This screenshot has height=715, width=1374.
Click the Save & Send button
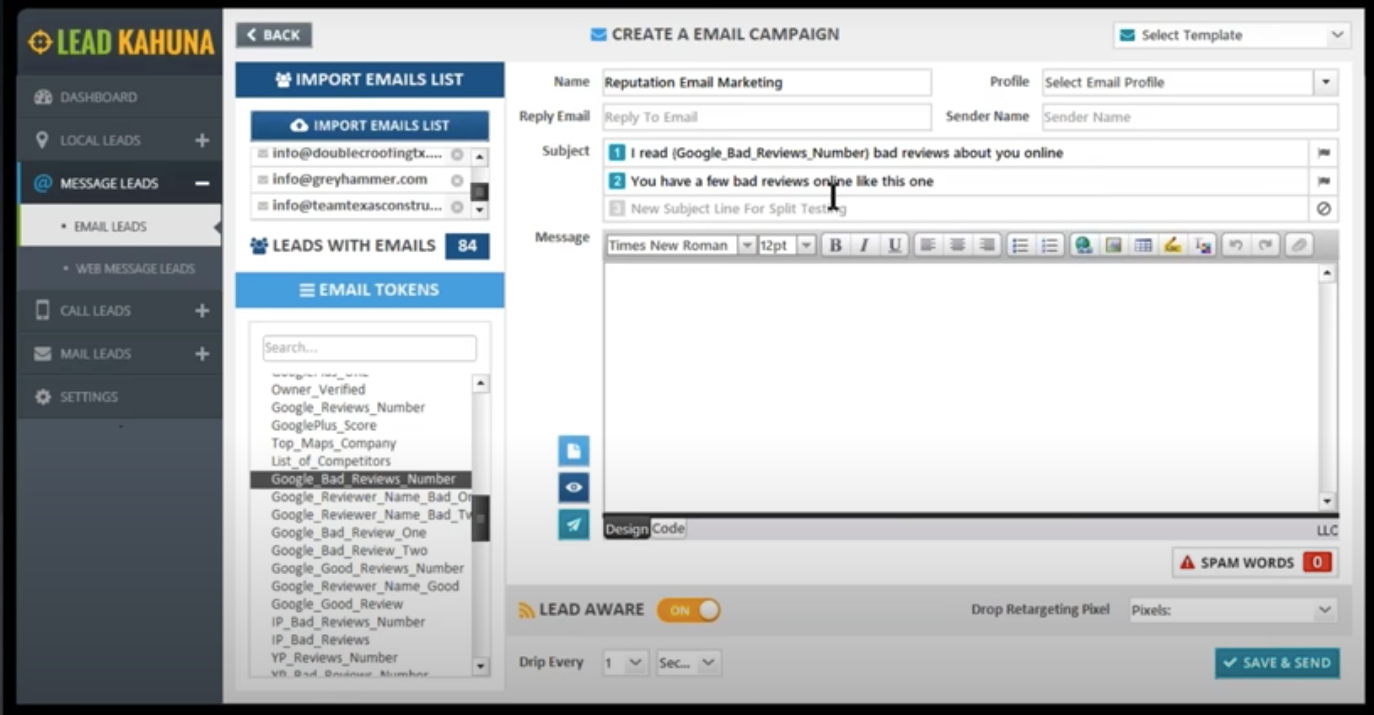[1277, 663]
